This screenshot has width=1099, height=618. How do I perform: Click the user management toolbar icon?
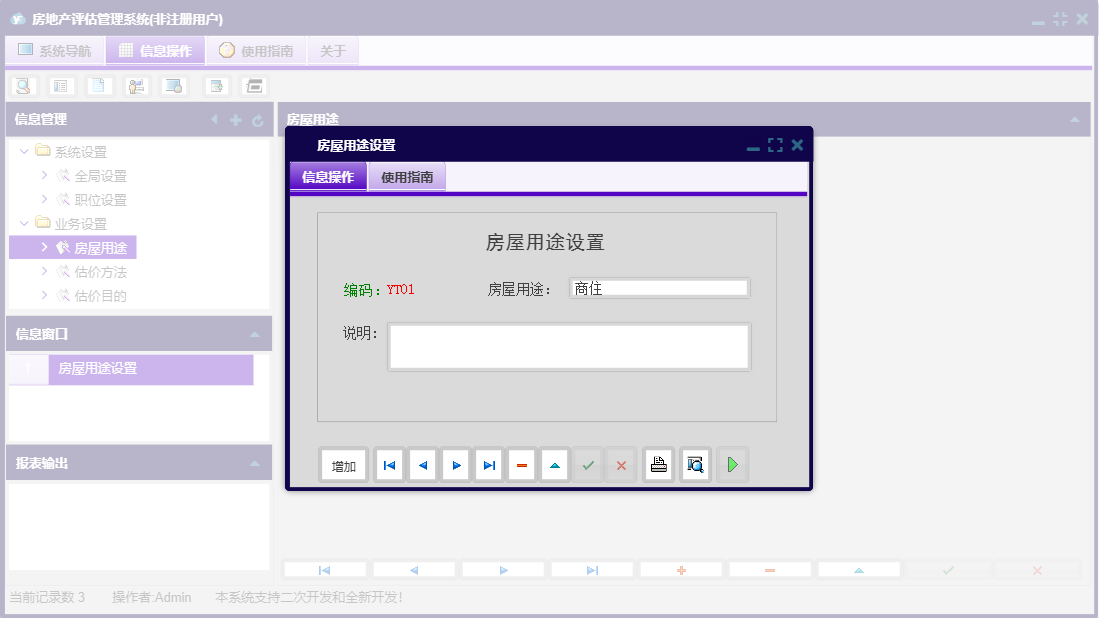[x=136, y=85]
